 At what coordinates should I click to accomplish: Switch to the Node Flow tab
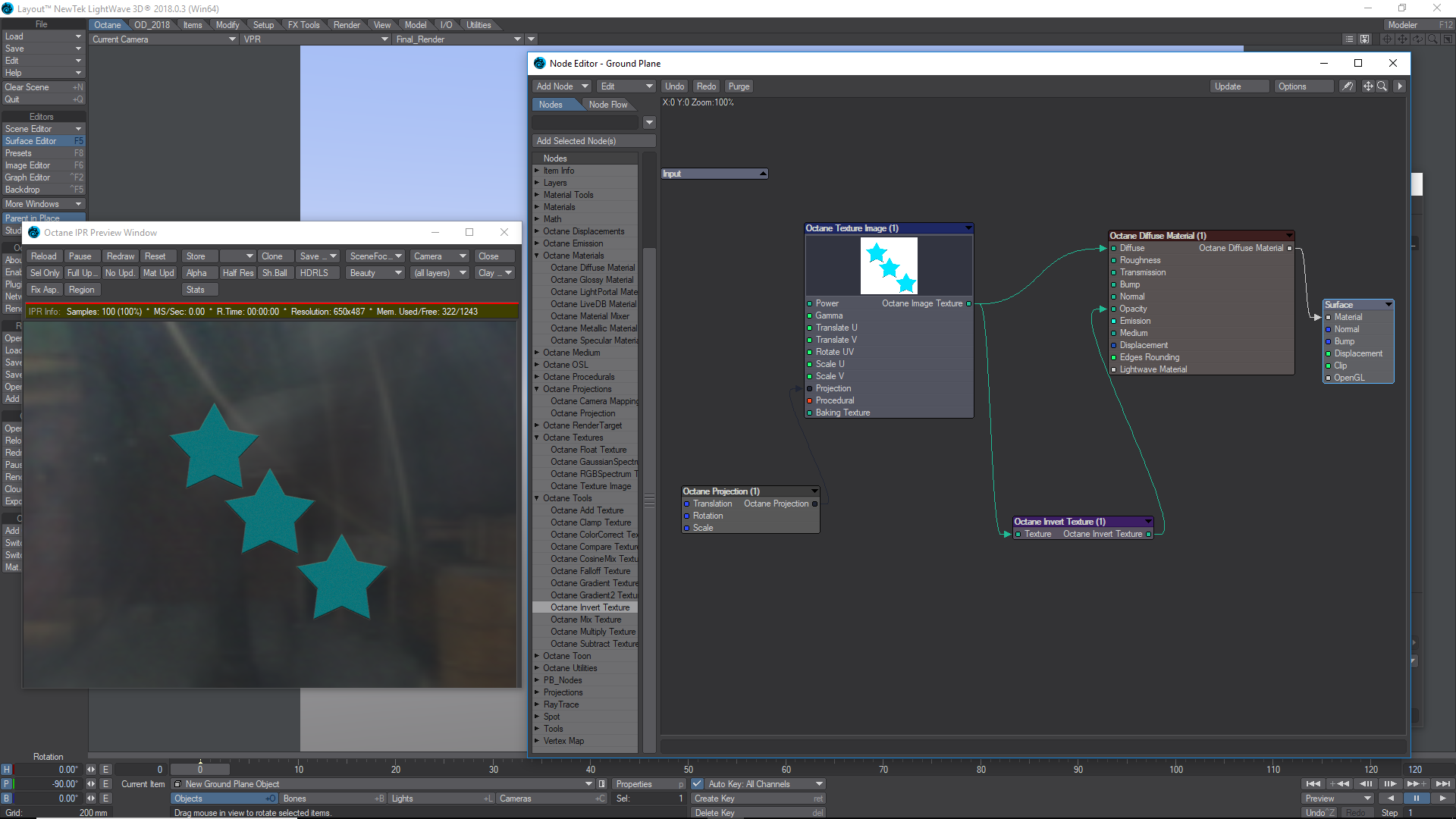pos(607,105)
